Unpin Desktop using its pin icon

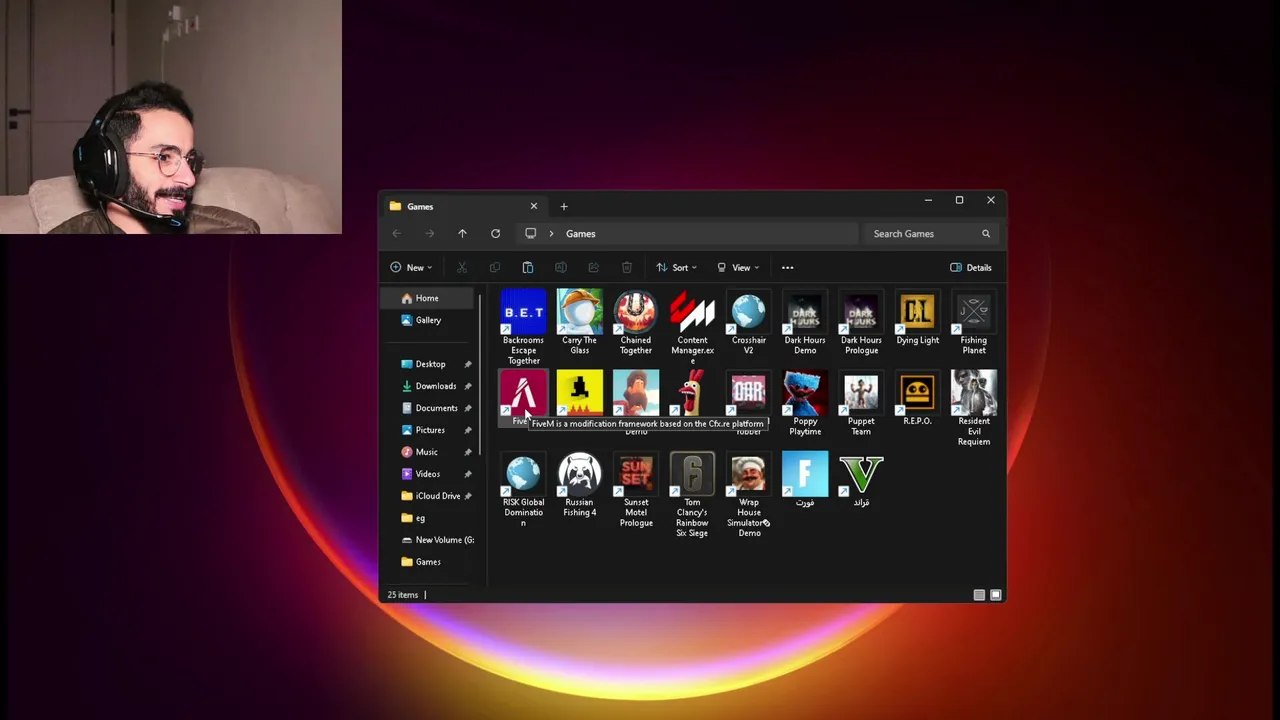[x=468, y=364]
